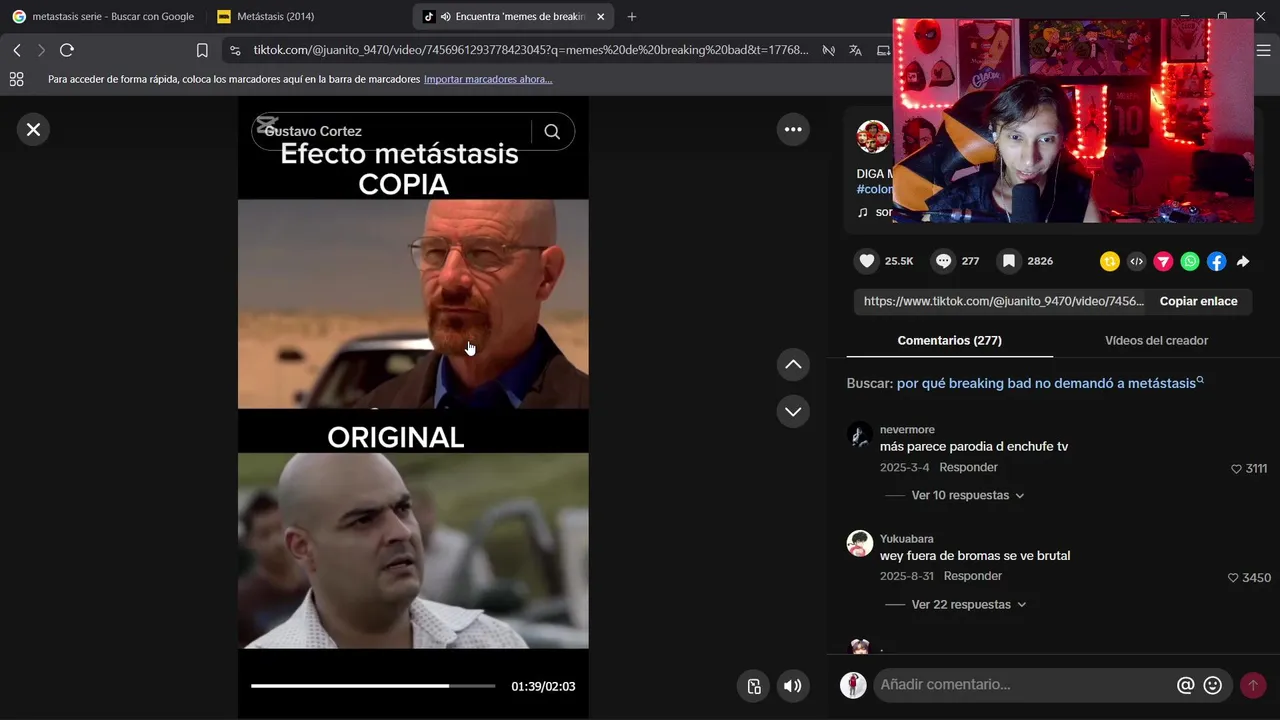Close the active TikTok browser tab
Screen dimensions: 1280x720
600,17
